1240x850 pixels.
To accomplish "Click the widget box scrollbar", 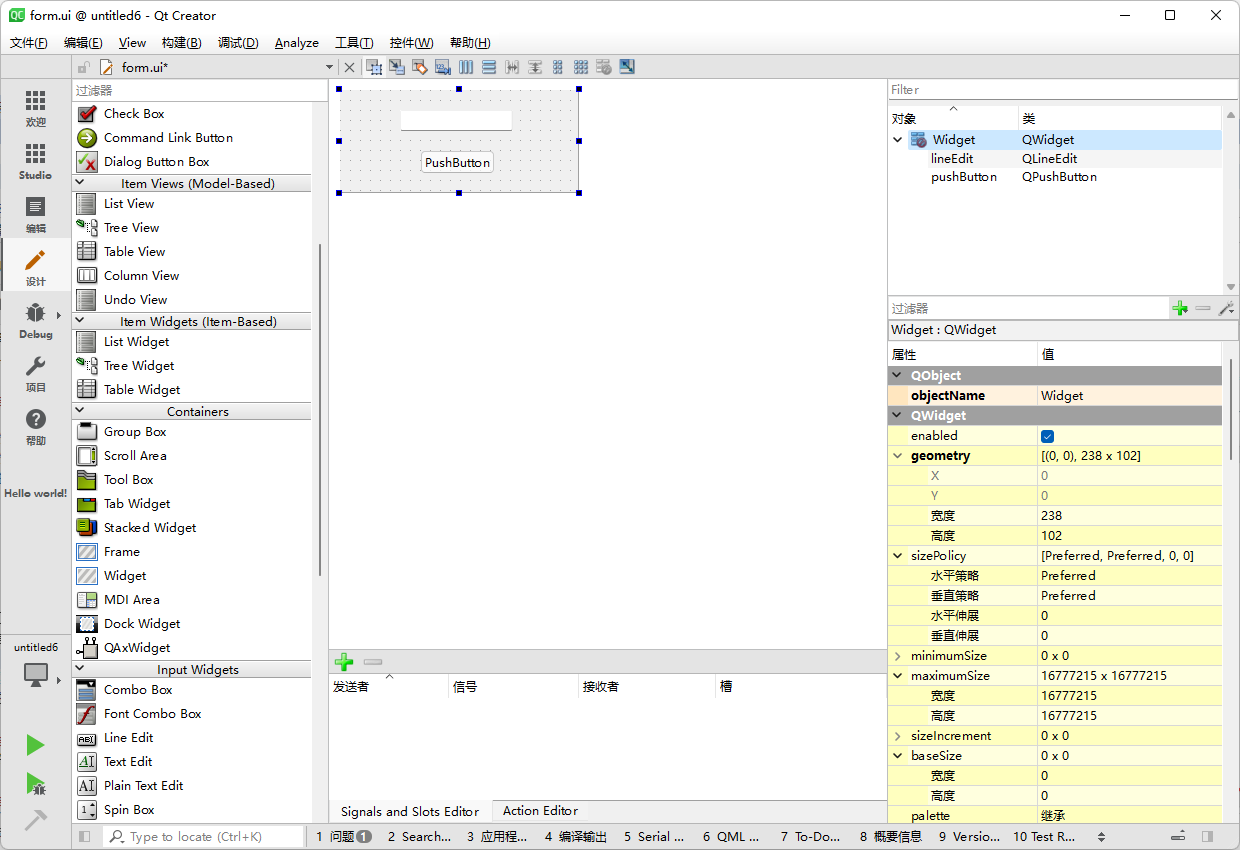I will click(x=320, y=410).
